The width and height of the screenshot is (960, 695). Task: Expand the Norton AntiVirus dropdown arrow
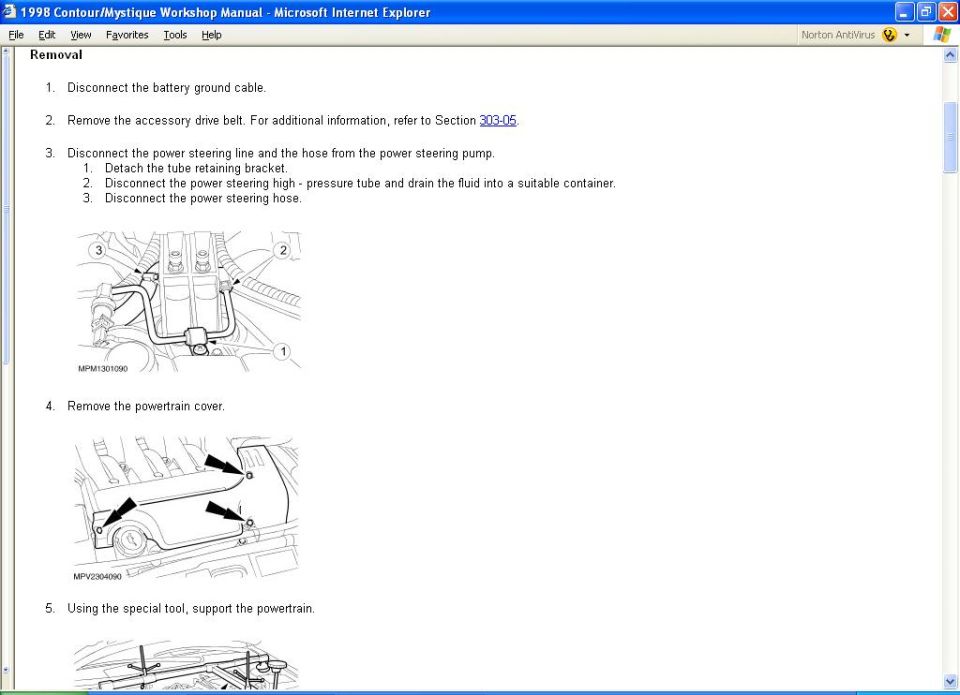click(907, 35)
